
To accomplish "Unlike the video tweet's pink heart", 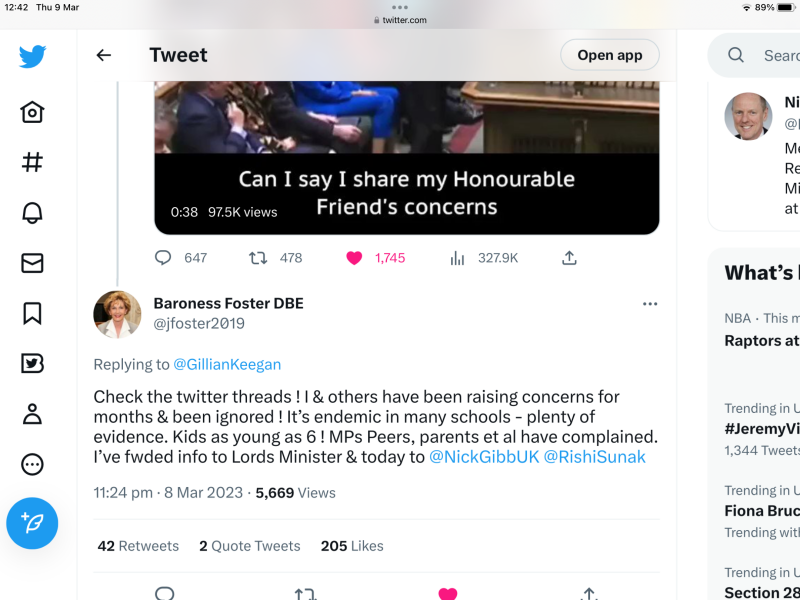I will pyautogui.click(x=354, y=258).
